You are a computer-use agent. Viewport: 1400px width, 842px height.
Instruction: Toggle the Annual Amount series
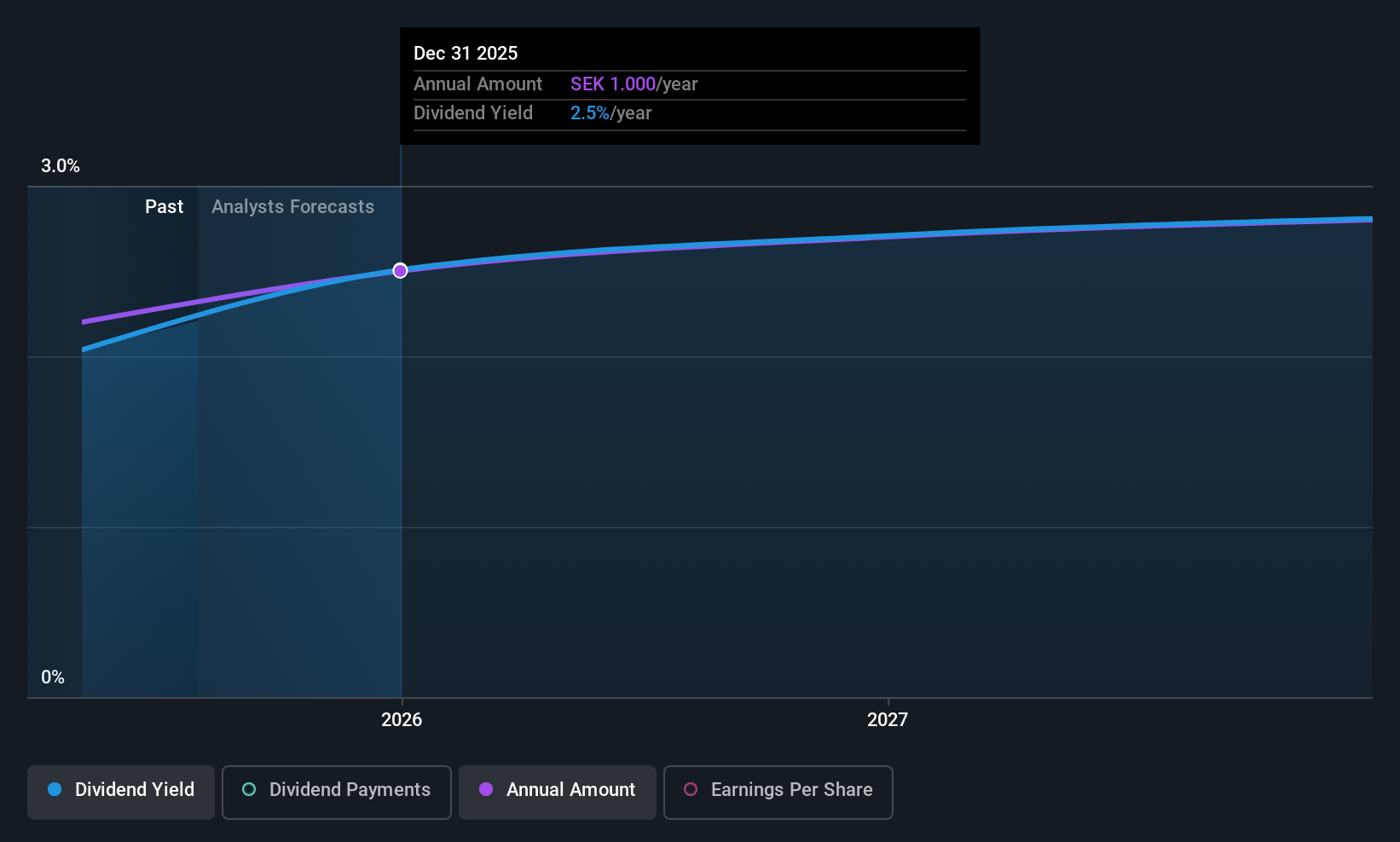coord(558,792)
